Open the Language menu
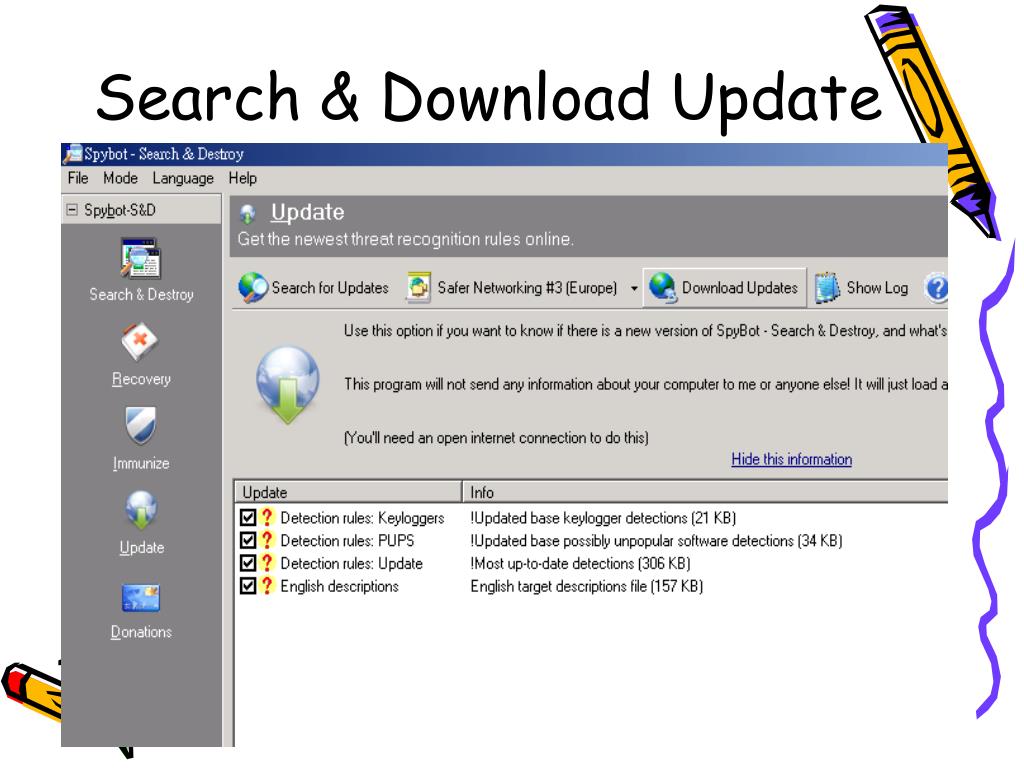Screen dimensions: 1024x768 pyautogui.click(x=183, y=178)
